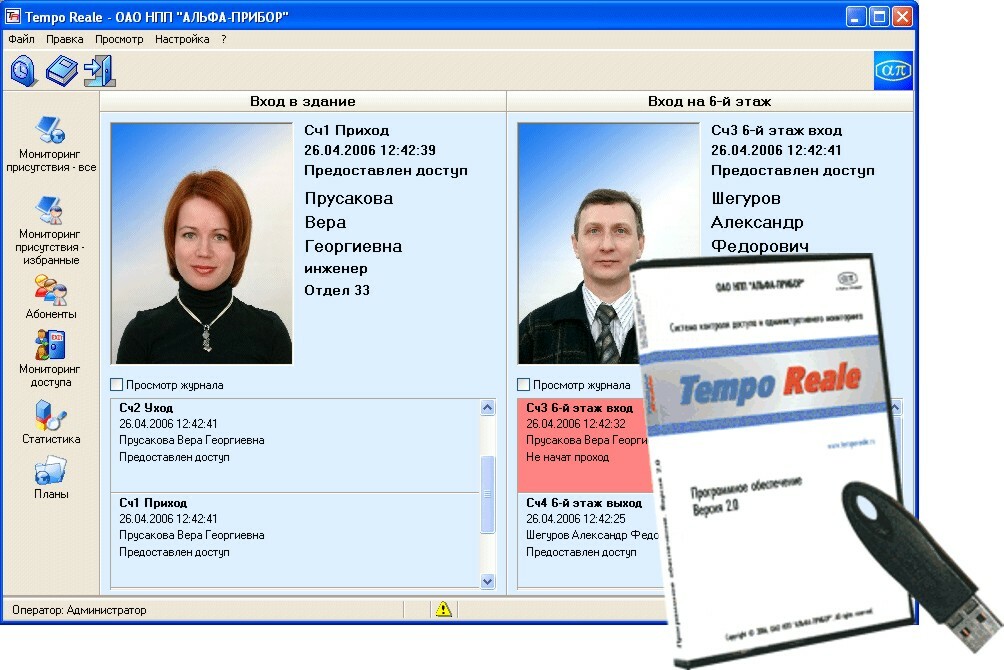The height and width of the screenshot is (670, 1004).
Task: Click the инженер position label
Action: (336, 268)
